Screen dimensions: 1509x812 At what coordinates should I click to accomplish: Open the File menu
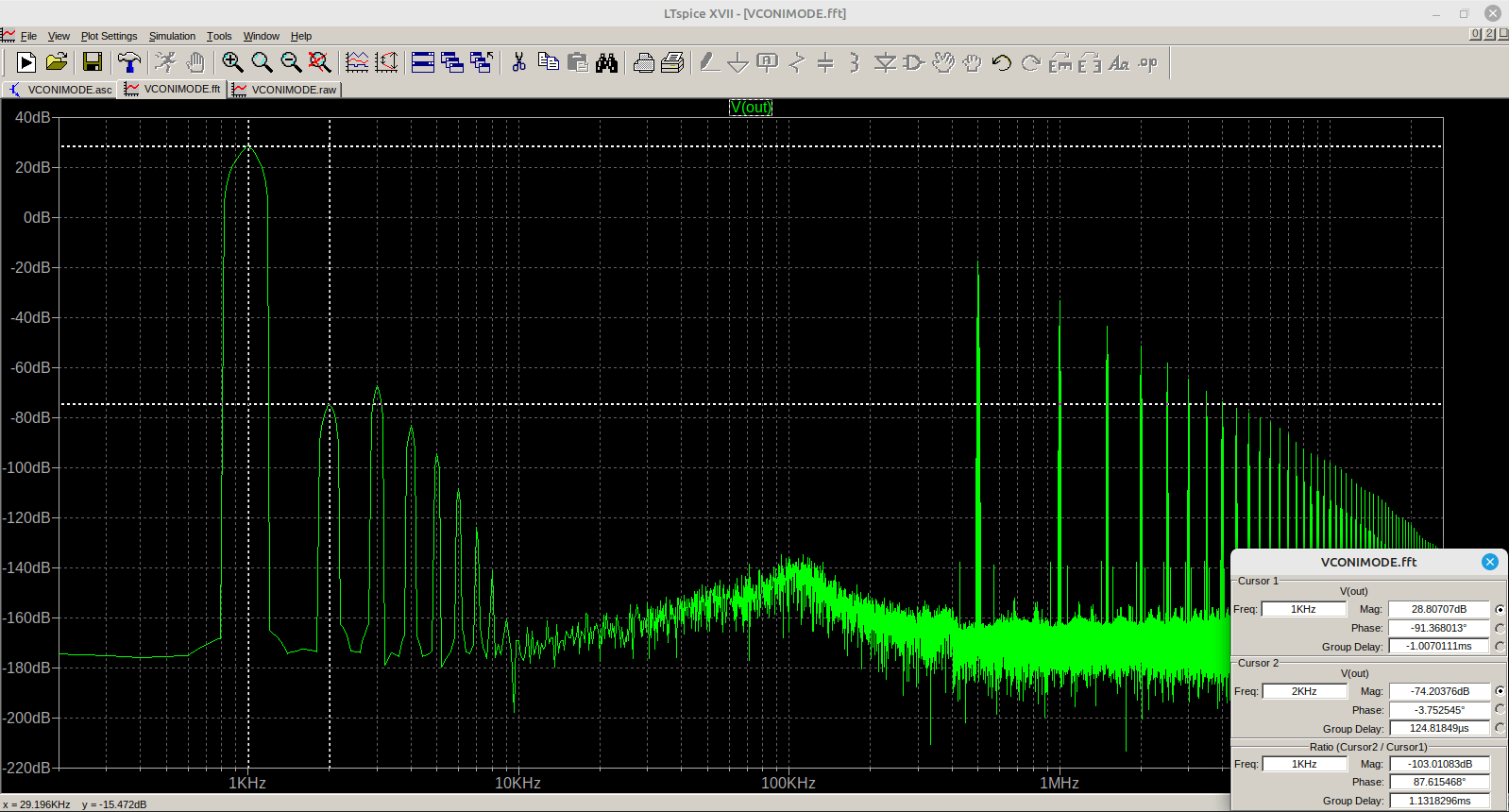[x=28, y=36]
